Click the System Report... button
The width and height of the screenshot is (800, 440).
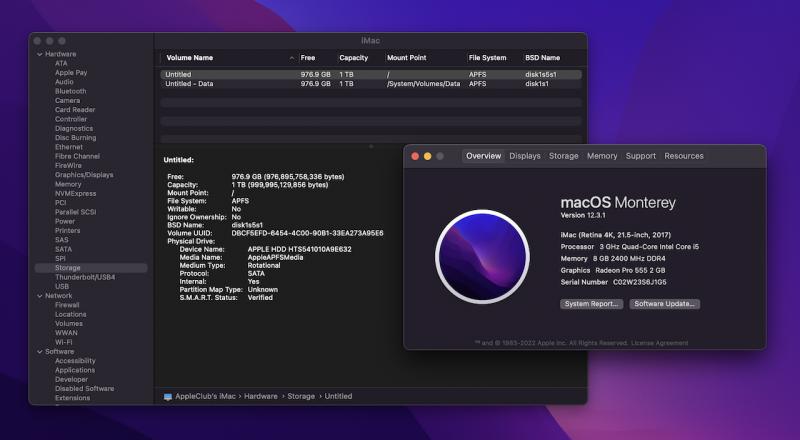591,304
